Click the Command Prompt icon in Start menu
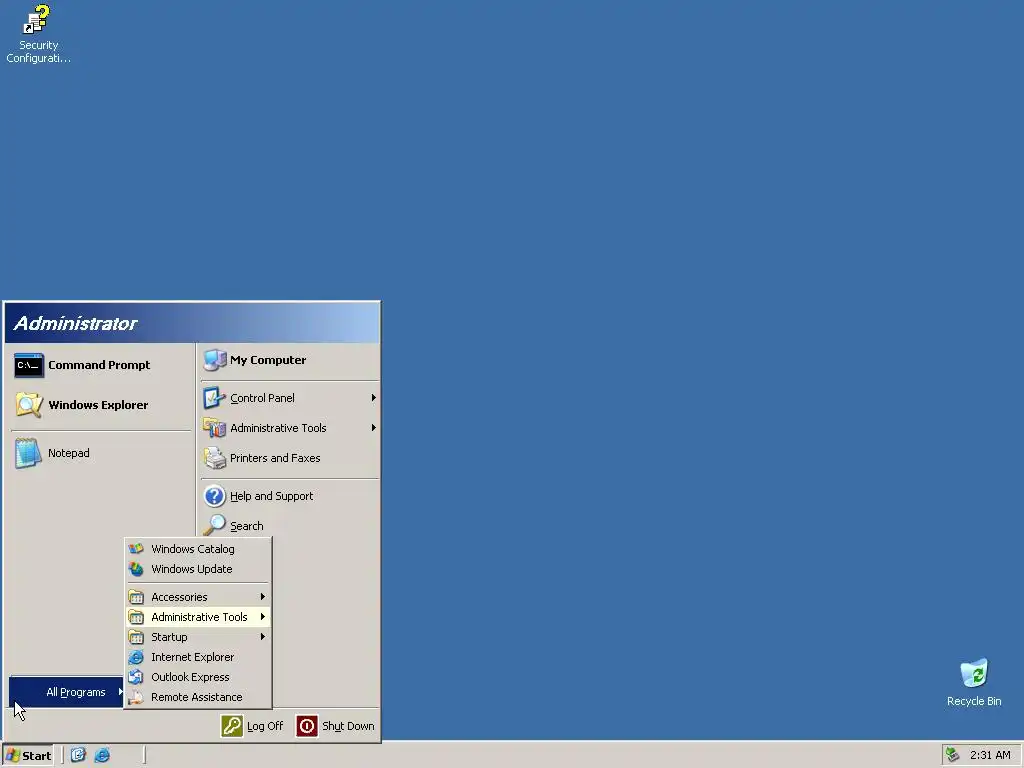This screenshot has height=768, width=1024. tap(29, 365)
